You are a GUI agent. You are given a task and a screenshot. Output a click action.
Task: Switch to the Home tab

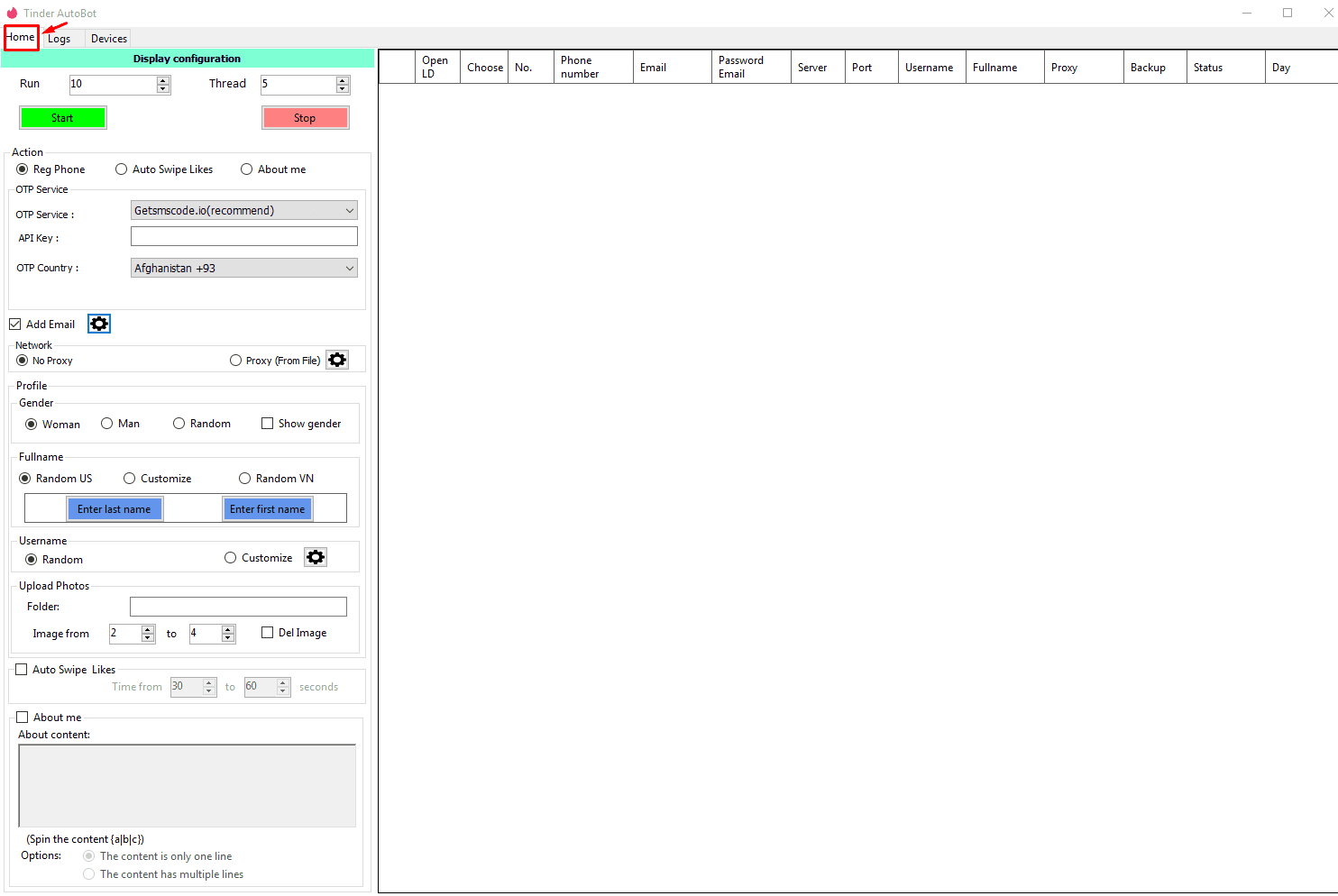(21, 38)
